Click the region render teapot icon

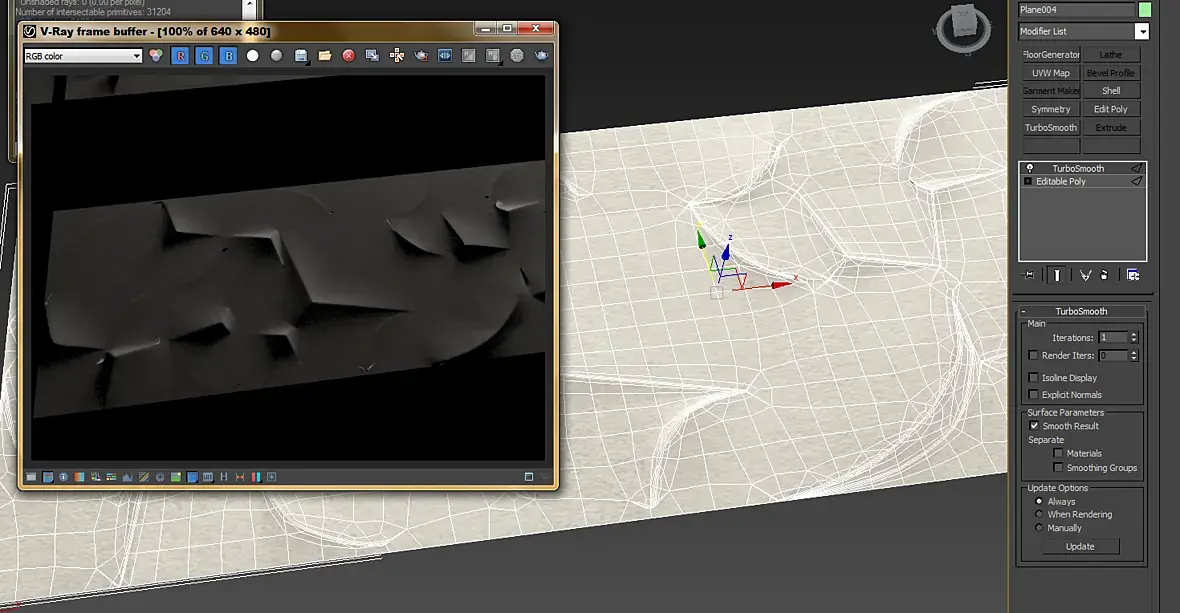(x=421, y=56)
